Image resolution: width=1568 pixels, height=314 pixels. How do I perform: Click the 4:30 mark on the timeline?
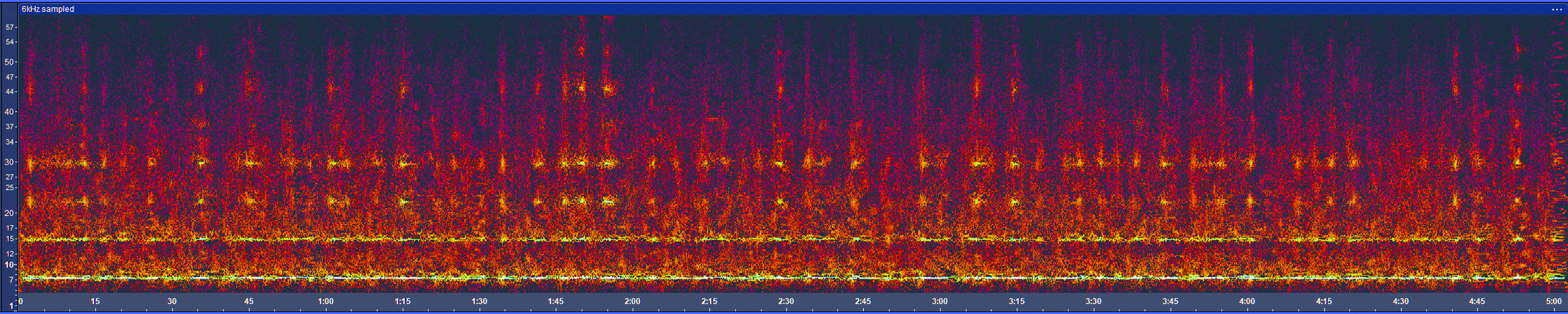(x=1400, y=301)
